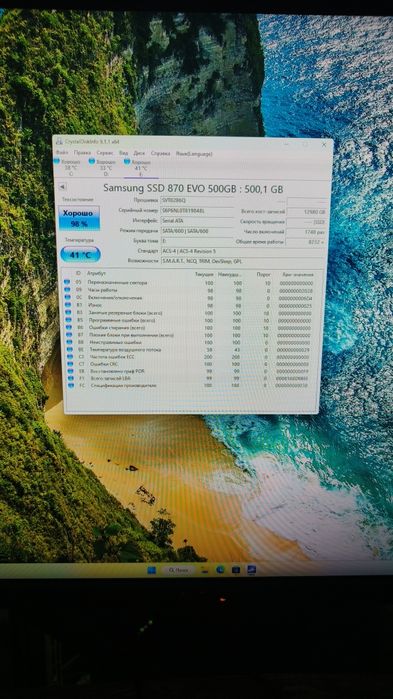Click status icon of attribute B6 row

69,327
